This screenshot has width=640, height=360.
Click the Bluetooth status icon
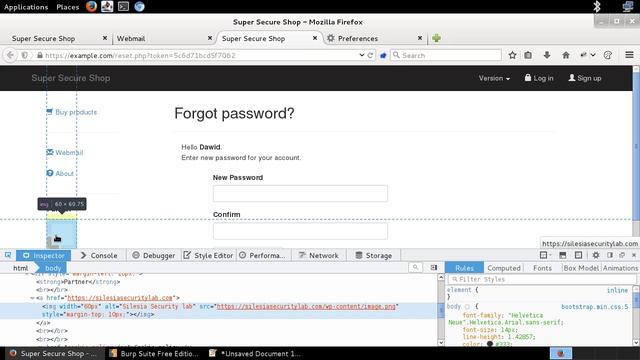click(x=597, y=7)
